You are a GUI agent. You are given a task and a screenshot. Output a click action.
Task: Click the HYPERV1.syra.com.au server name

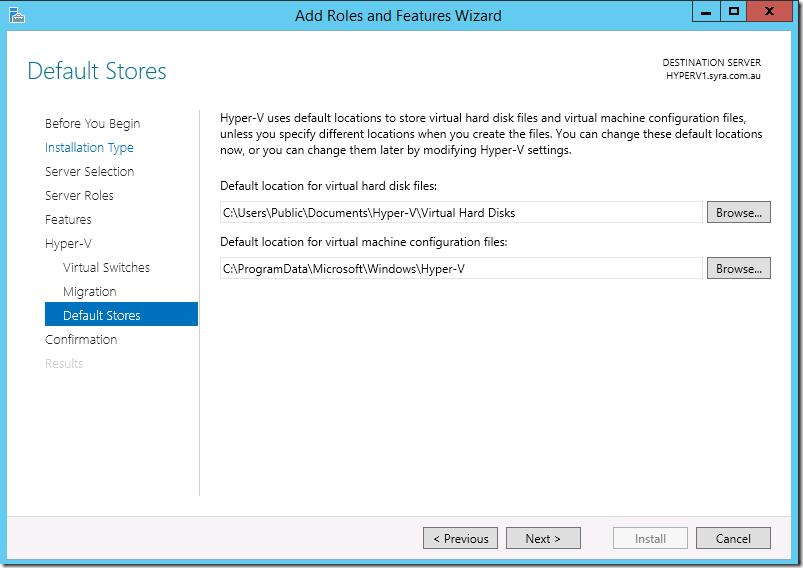pyautogui.click(x=713, y=76)
